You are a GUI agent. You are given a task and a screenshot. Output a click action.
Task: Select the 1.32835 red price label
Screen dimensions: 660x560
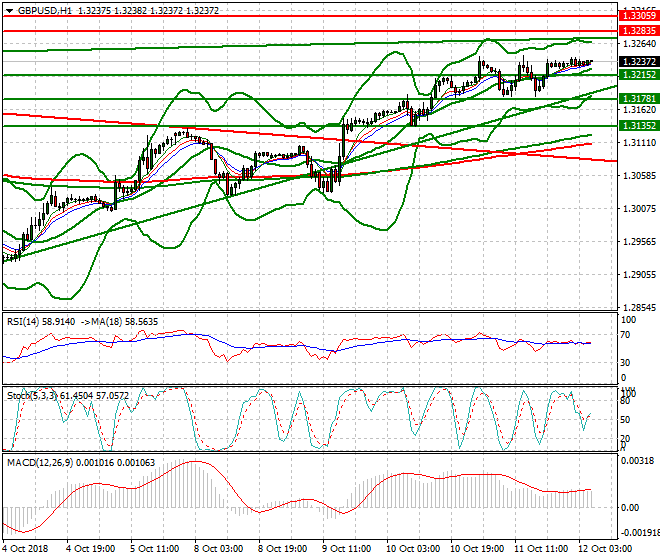[639, 31]
